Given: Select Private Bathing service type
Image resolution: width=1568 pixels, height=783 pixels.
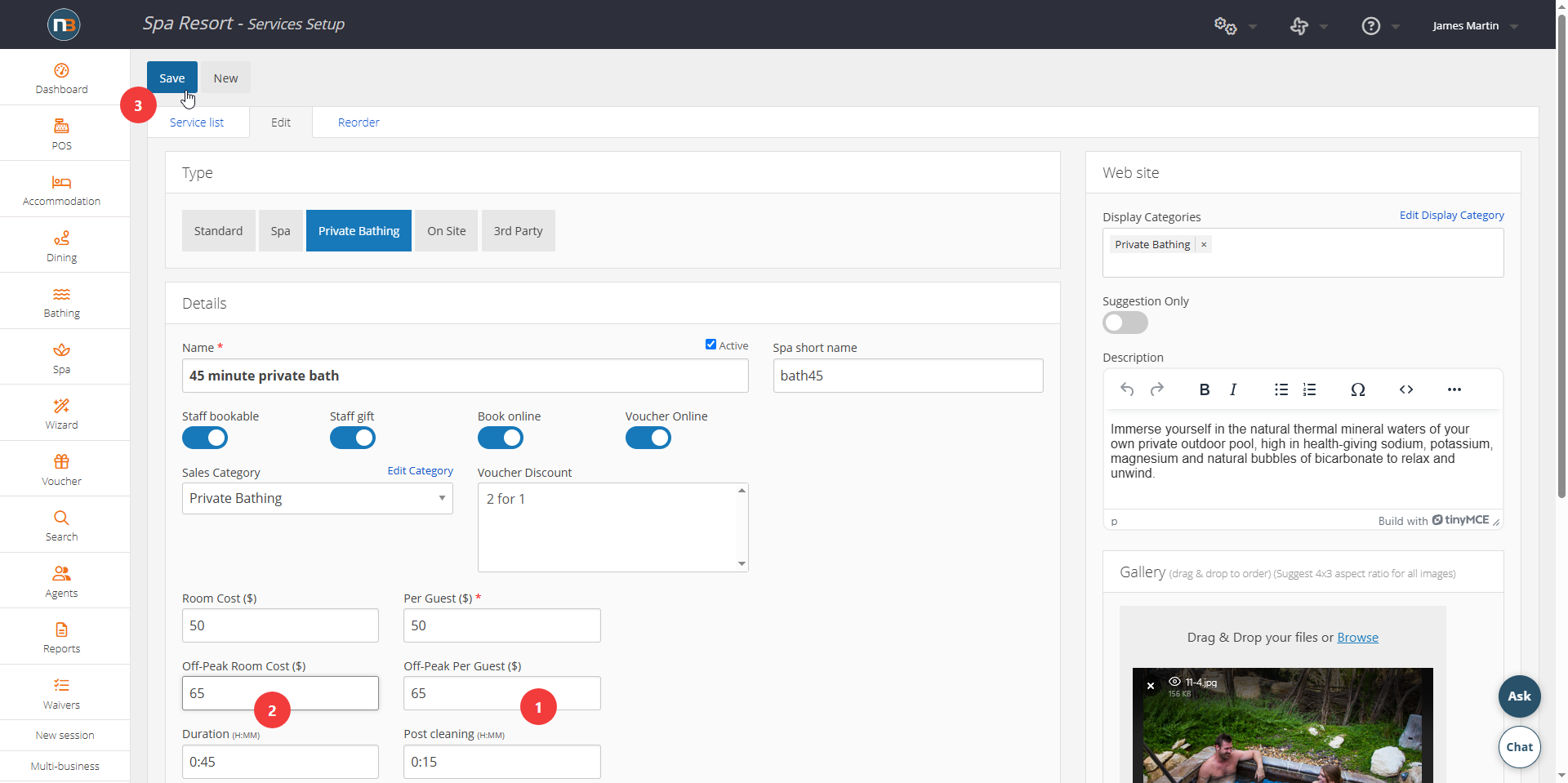Looking at the screenshot, I should [359, 231].
